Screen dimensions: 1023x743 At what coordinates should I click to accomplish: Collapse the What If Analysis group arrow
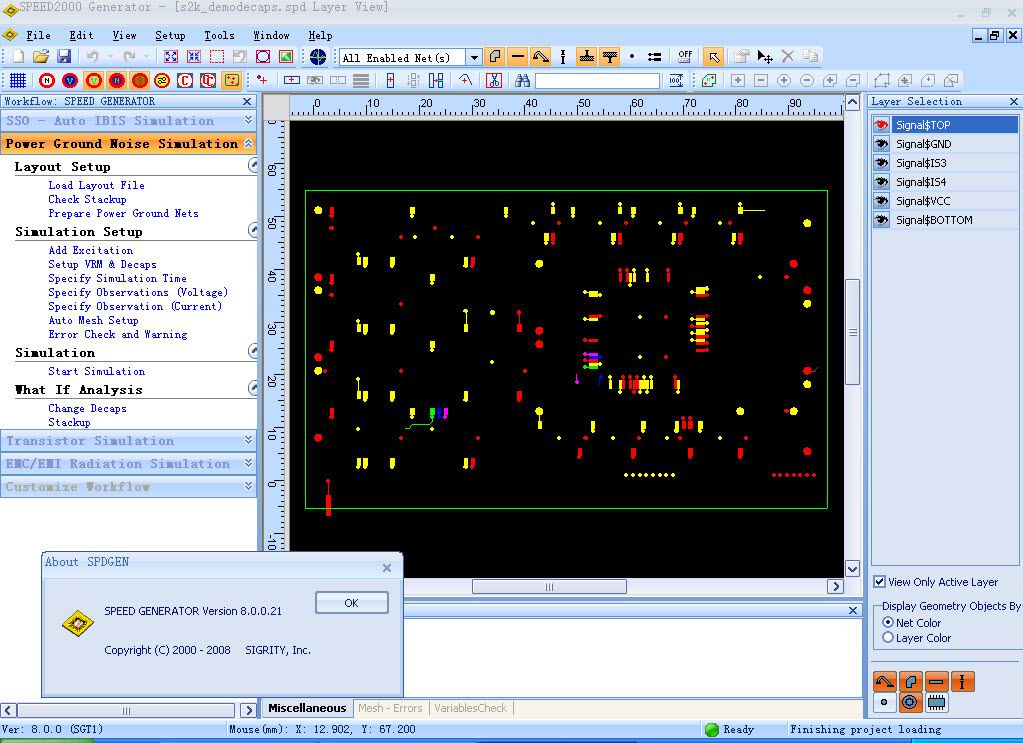253,388
